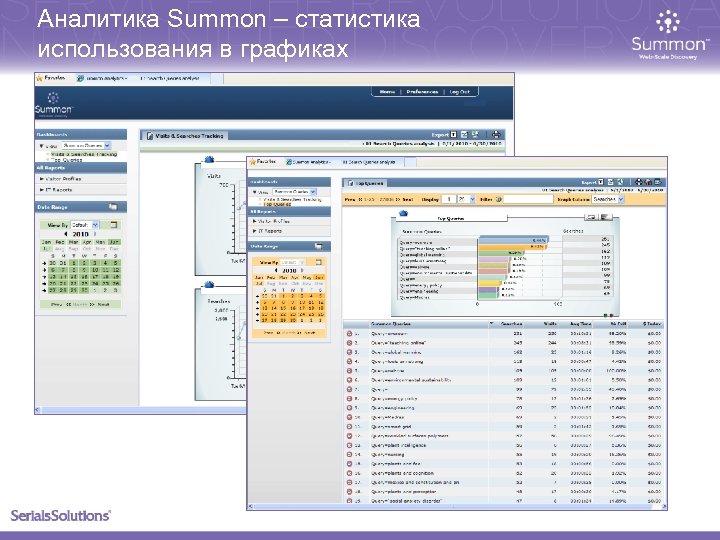Image resolution: width=720 pixels, height=540 pixels.
Task: Open Export dropdown in front window
Action: point(601,182)
